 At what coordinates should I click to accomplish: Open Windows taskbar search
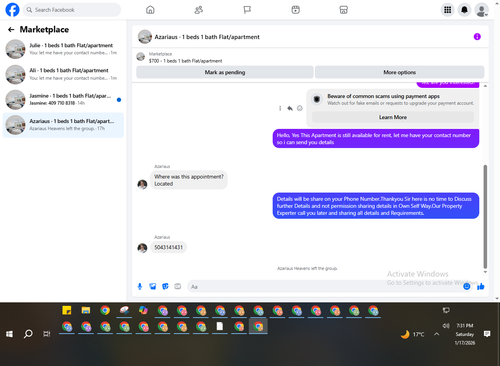[x=28, y=334]
